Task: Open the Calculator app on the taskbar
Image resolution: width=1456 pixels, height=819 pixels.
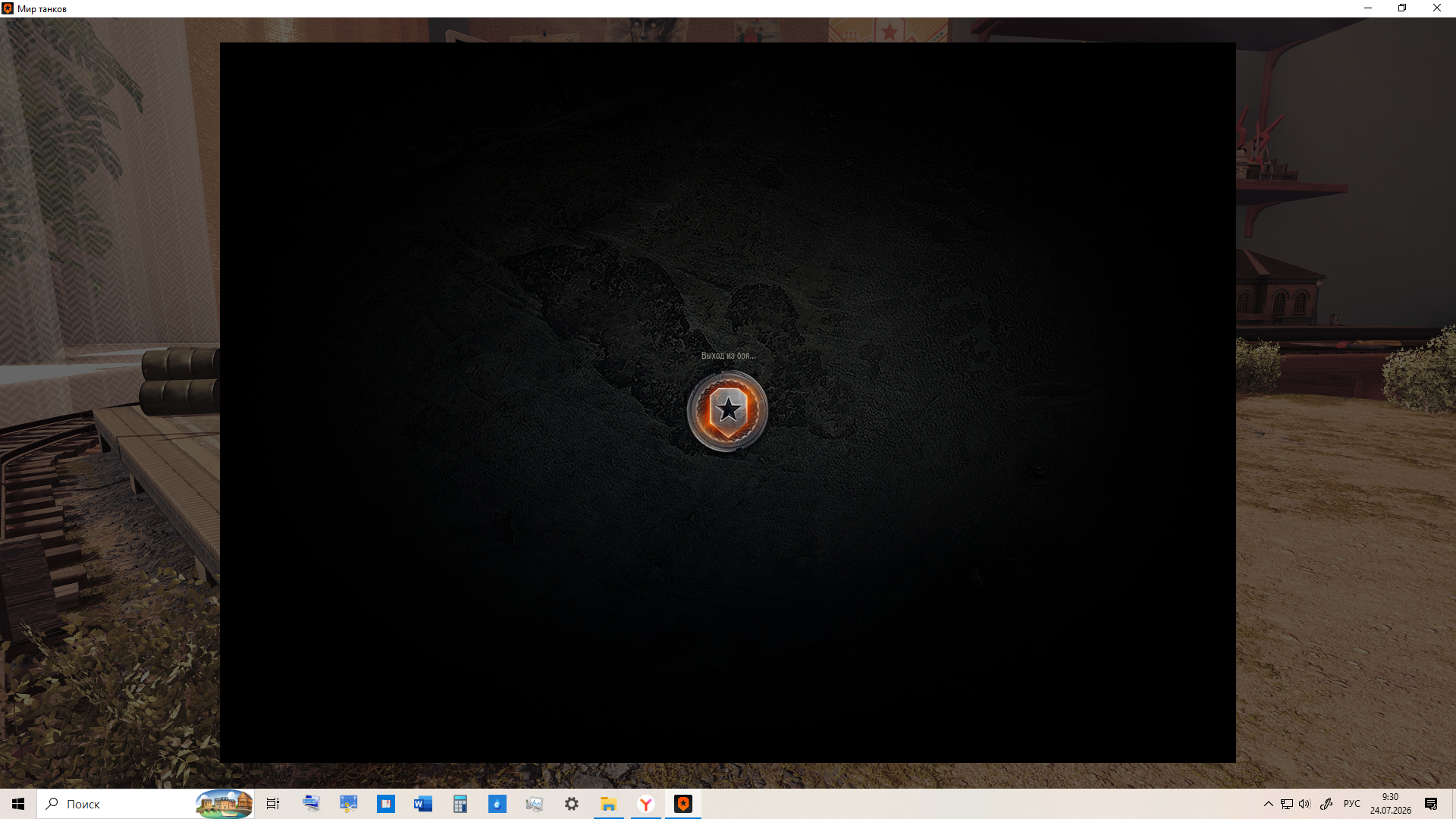Action: 460,804
